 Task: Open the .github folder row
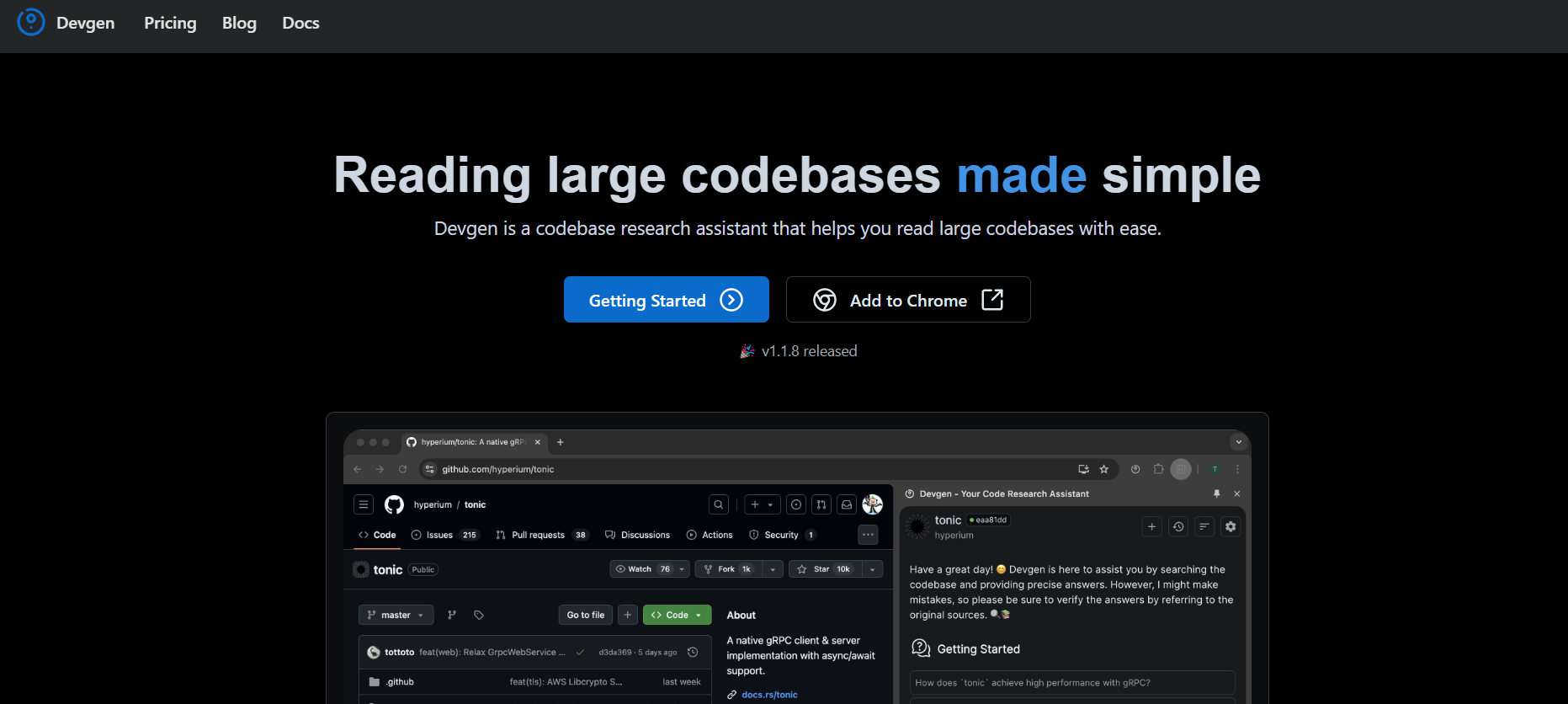point(535,682)
